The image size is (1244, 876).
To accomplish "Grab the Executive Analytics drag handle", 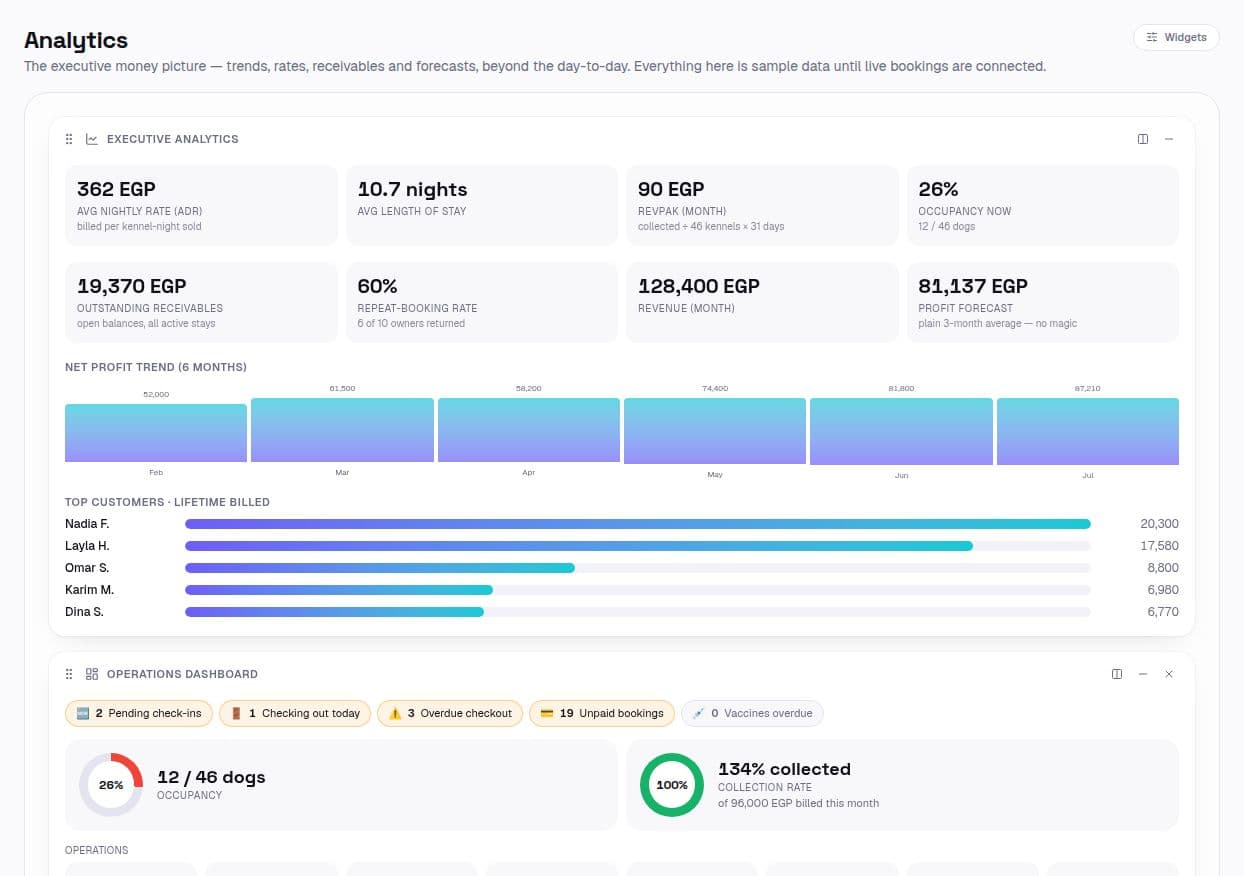I will pyautogui.click(x=69, y=139).
